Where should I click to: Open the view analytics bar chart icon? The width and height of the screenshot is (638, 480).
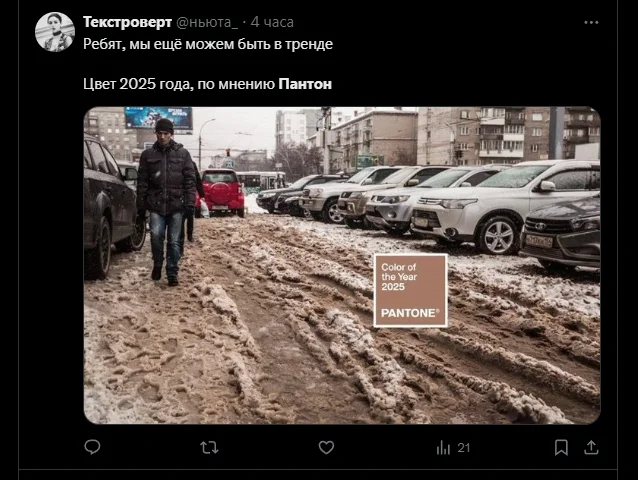[444, 448]
